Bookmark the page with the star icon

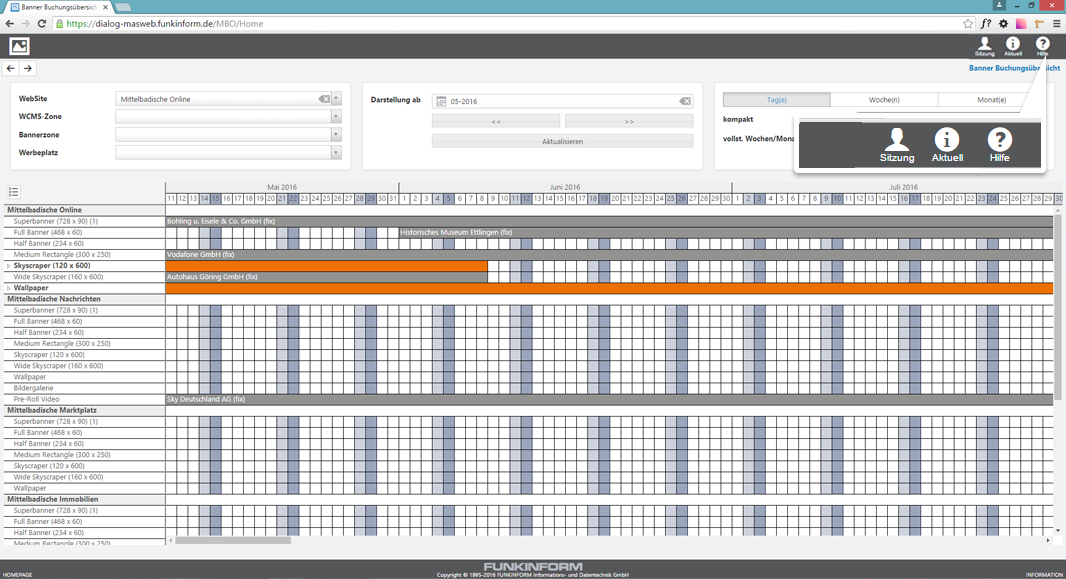(968, 24)
